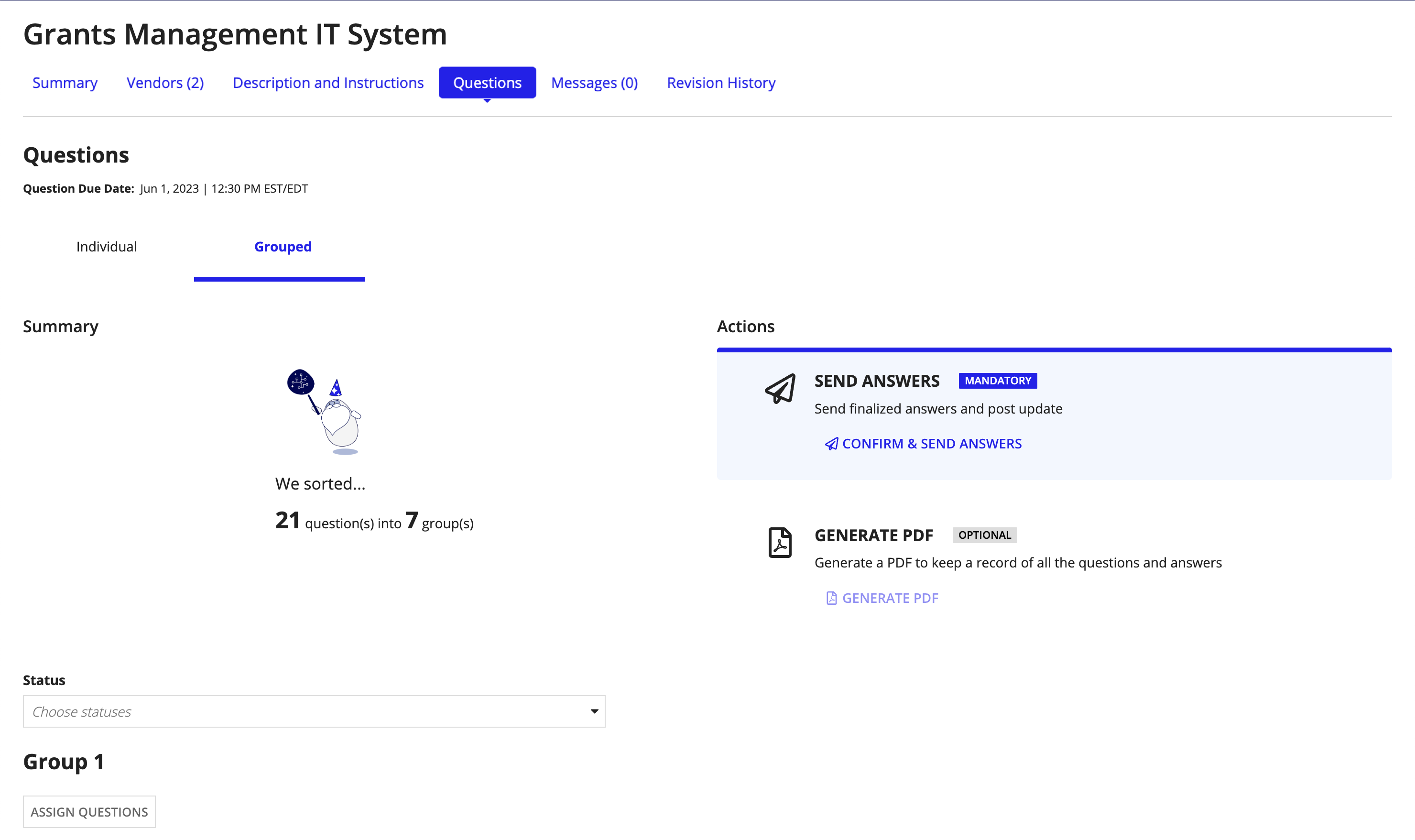Viewport: 1415px width, 840px height.
Task: Click the Generate PDF link
Action: pyautogui.click(x=882, y=598)
